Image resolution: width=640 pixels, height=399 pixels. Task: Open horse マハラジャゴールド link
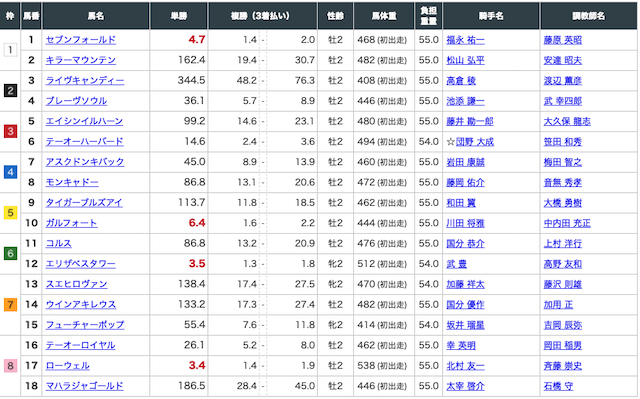(x=84, y=386)
